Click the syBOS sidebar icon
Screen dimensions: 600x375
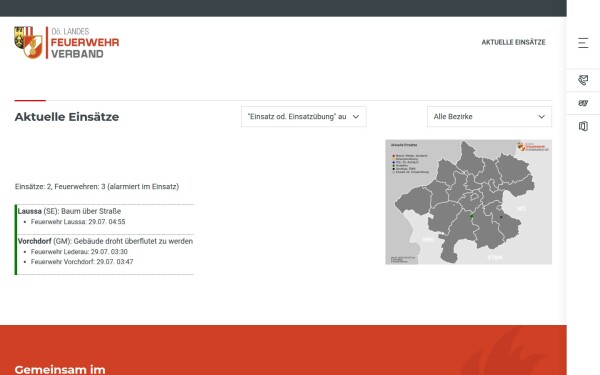click(583, 103)
